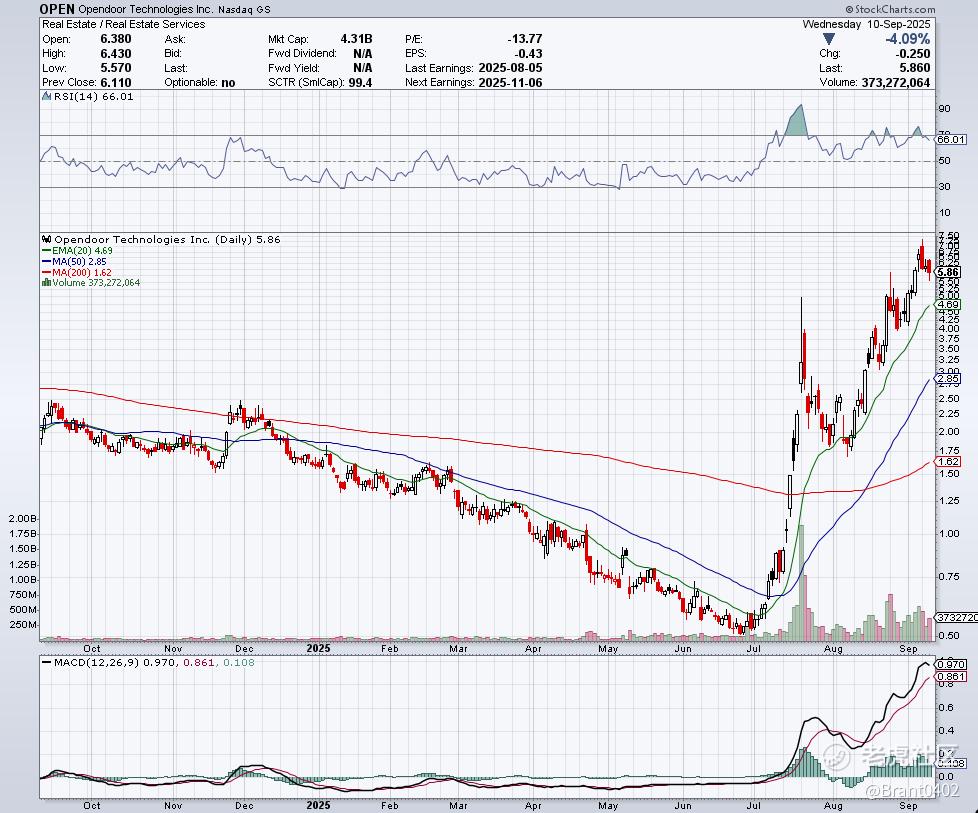Click the MA(50) 2.85 legend text

pyautogui.click(x=79, y=262)
